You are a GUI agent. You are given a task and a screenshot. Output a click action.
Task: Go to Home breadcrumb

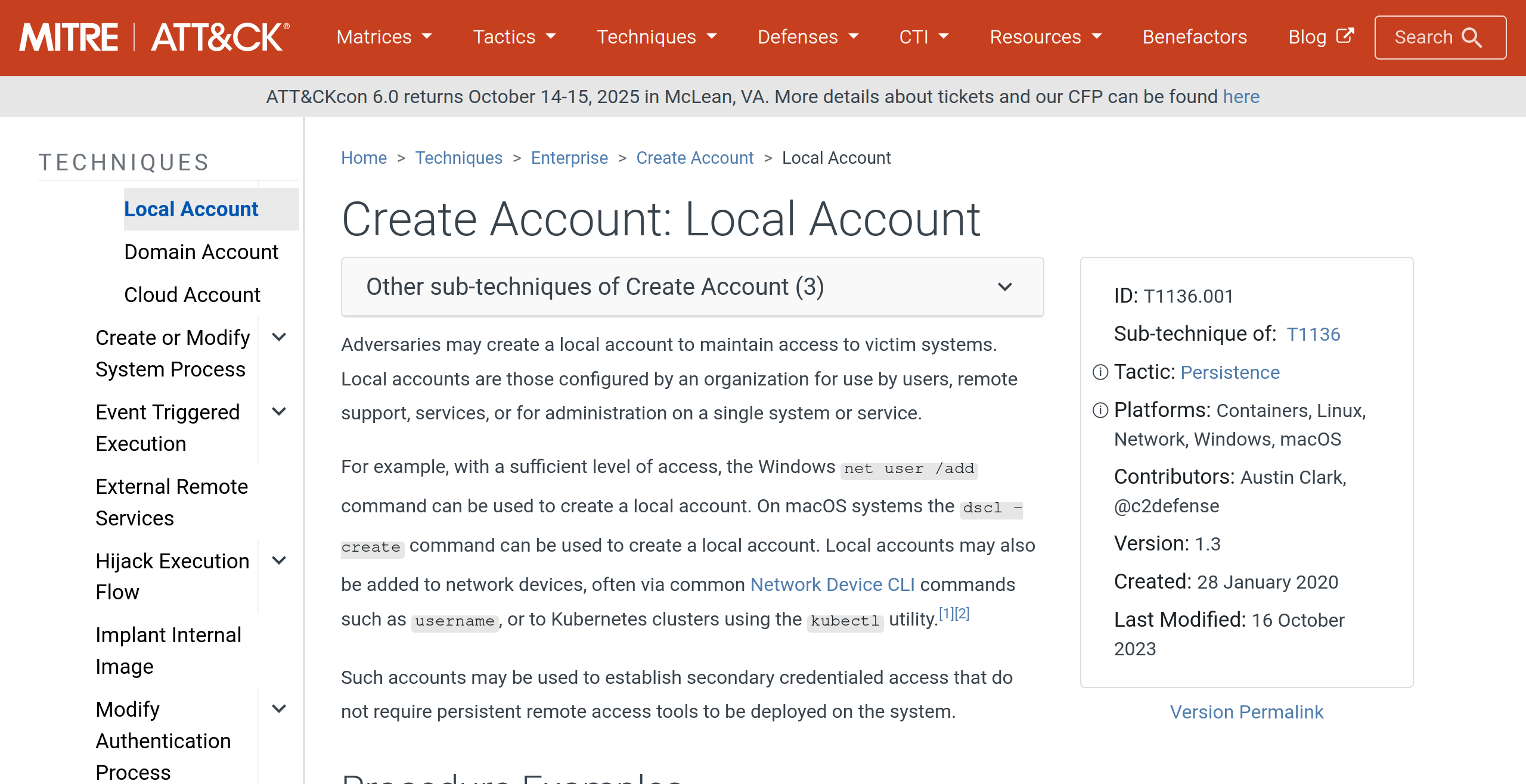point(364,158)
